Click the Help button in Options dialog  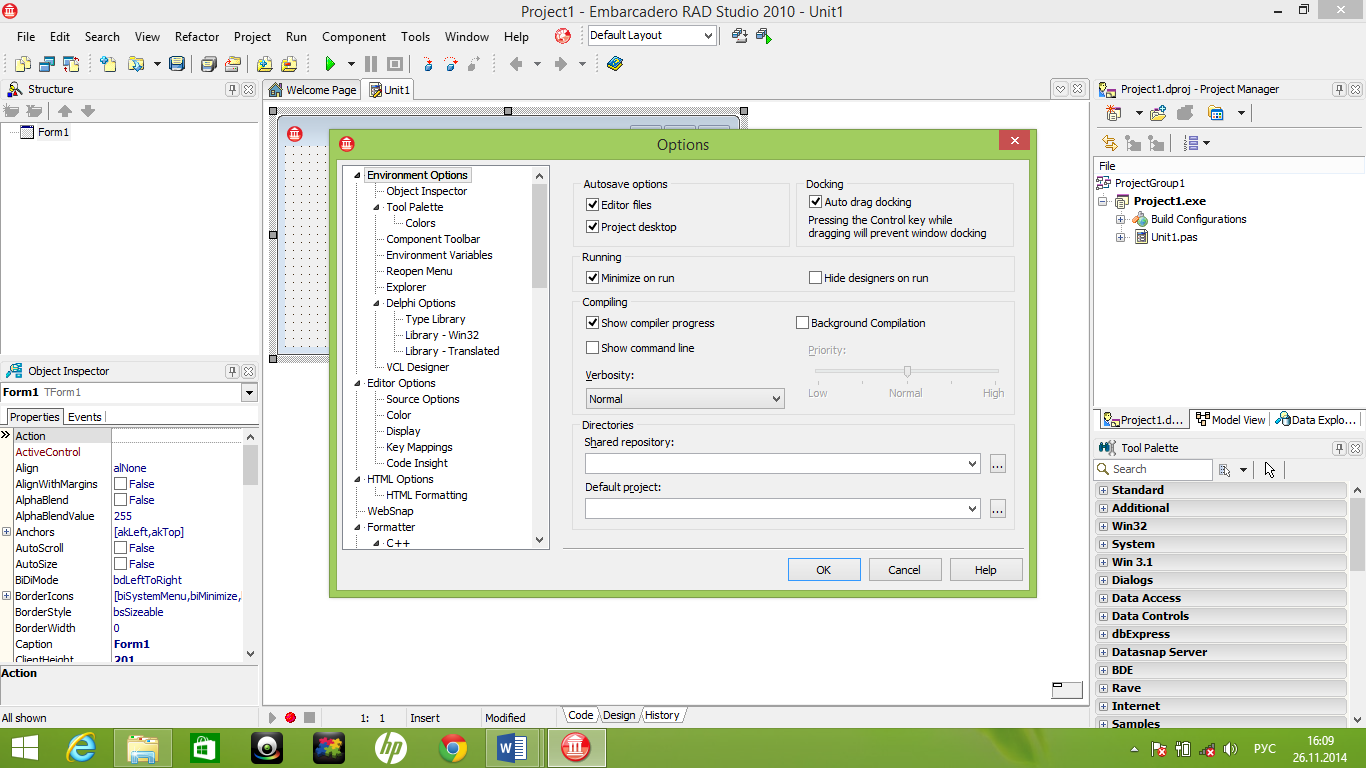[986, 570]
